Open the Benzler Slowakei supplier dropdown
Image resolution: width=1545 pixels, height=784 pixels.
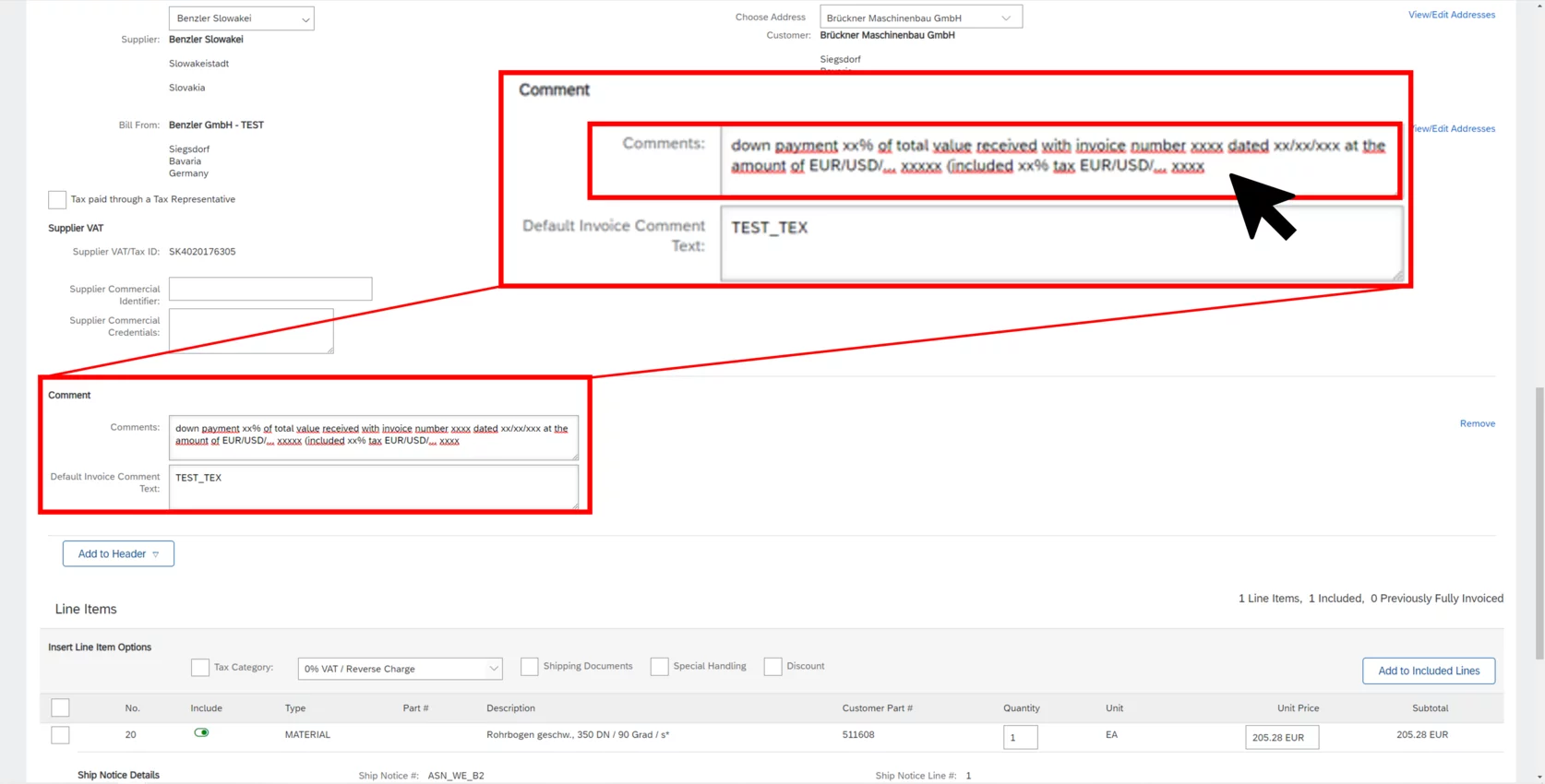pyautogui.click(x=241, y=18)
